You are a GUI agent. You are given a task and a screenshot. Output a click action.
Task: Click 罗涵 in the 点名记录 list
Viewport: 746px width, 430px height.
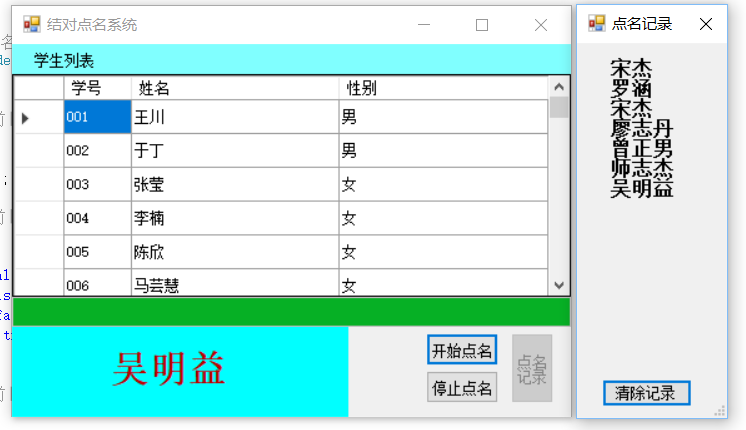tap(631, 88)
